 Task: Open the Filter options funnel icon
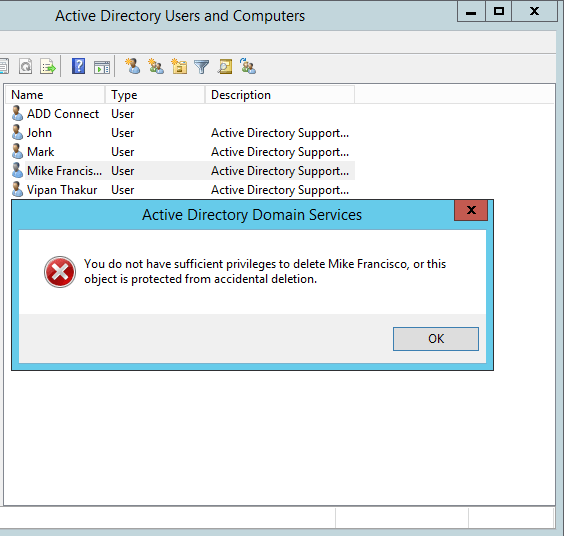pyautogui.click(x=202, y=67)
